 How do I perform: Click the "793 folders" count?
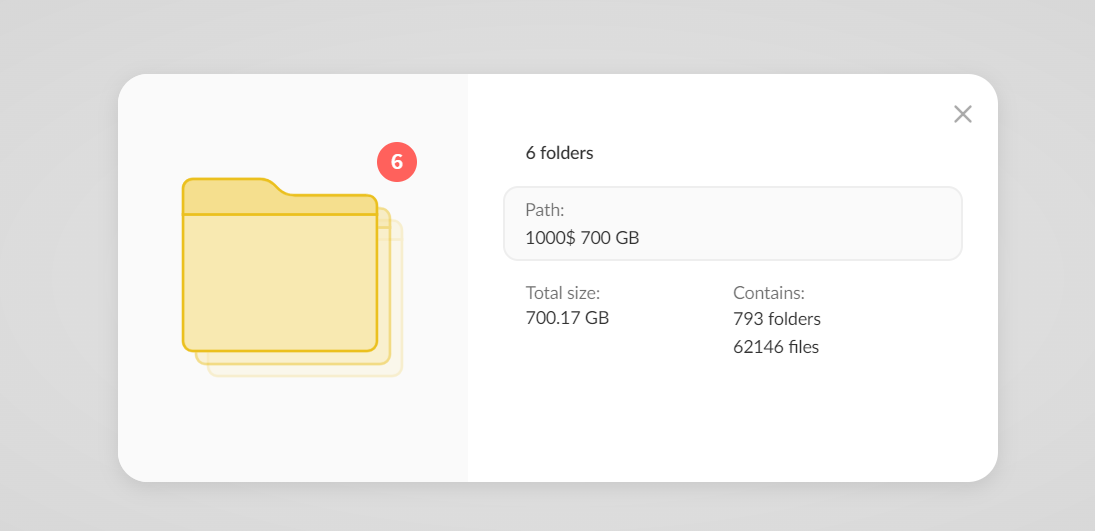click(776, 319)
